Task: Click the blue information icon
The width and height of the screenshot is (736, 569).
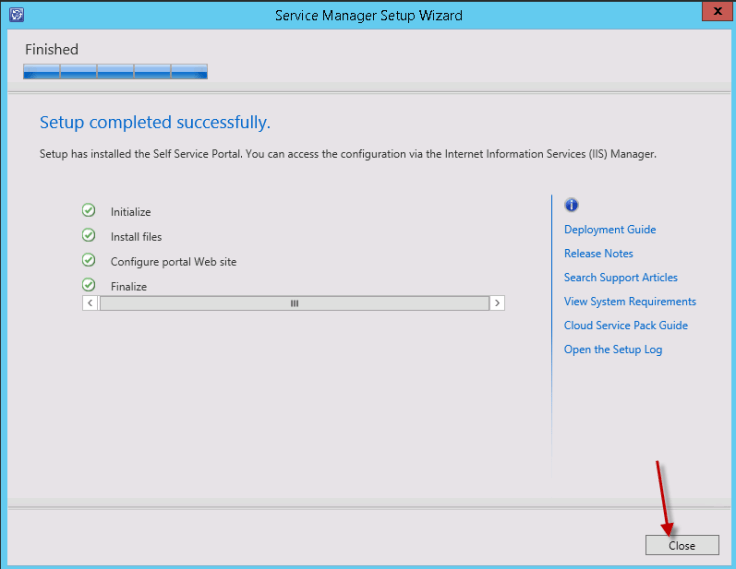Action: pyautogui.click(x=571, y=206)
